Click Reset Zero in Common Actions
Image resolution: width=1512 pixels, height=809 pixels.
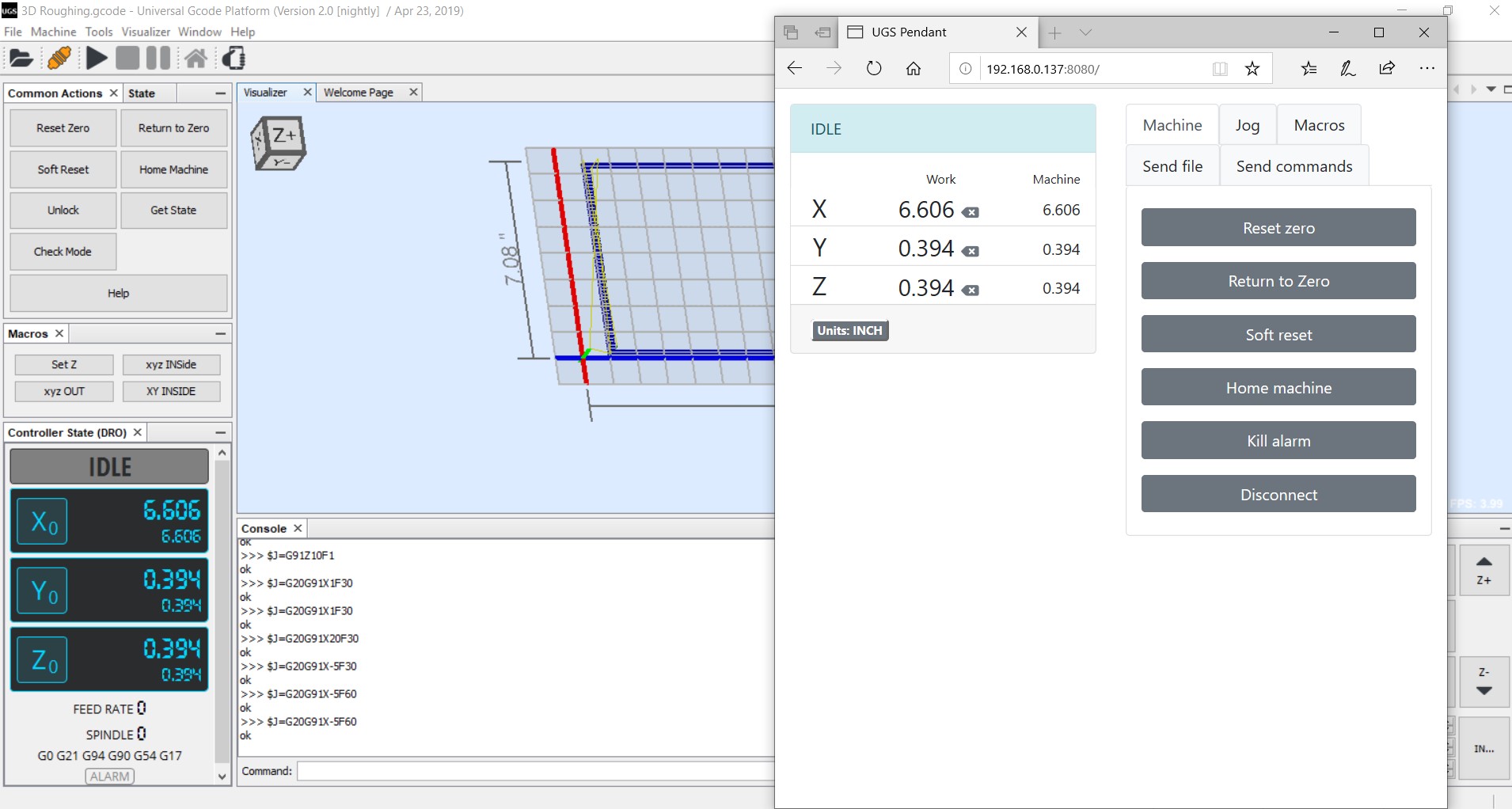63,128
